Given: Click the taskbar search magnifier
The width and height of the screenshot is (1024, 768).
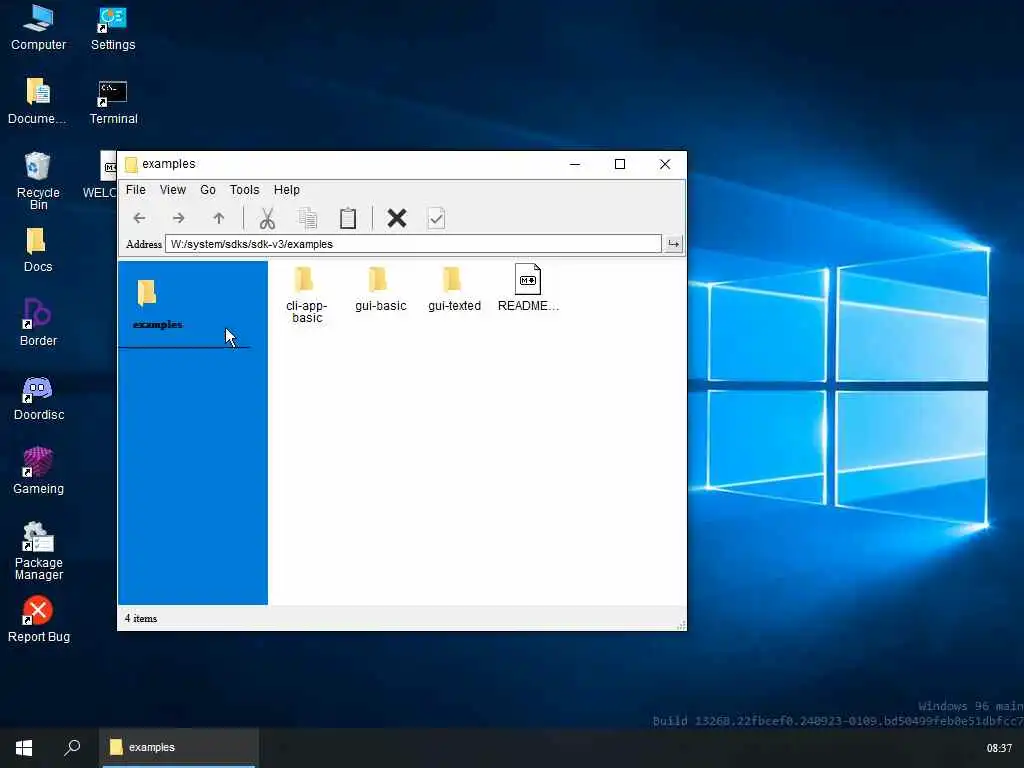Looking at the screenshot, I should [x=72, y=748].
